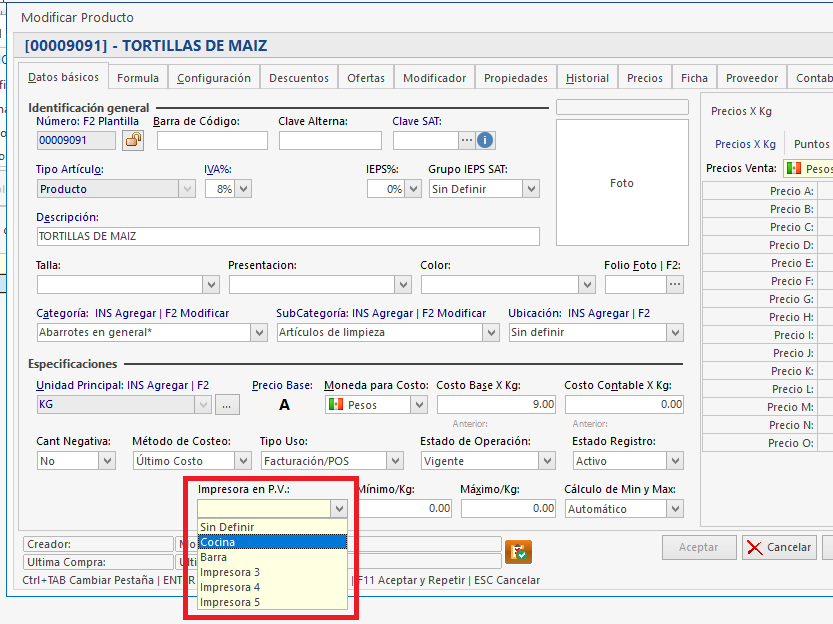Screen dimensions: 833x624
Task: Go to the Proveedor tab
Action: point(752,78)
